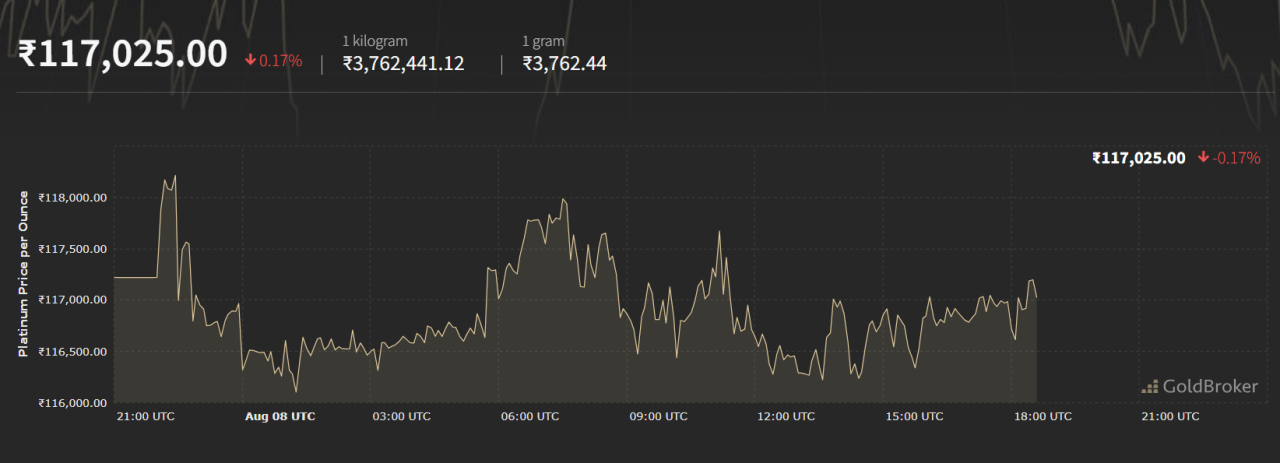Viewport: 1280px width, 463px height.
Task: Click the small ₹117,025.00 readout above the chart
Action: coord(1138,158)
